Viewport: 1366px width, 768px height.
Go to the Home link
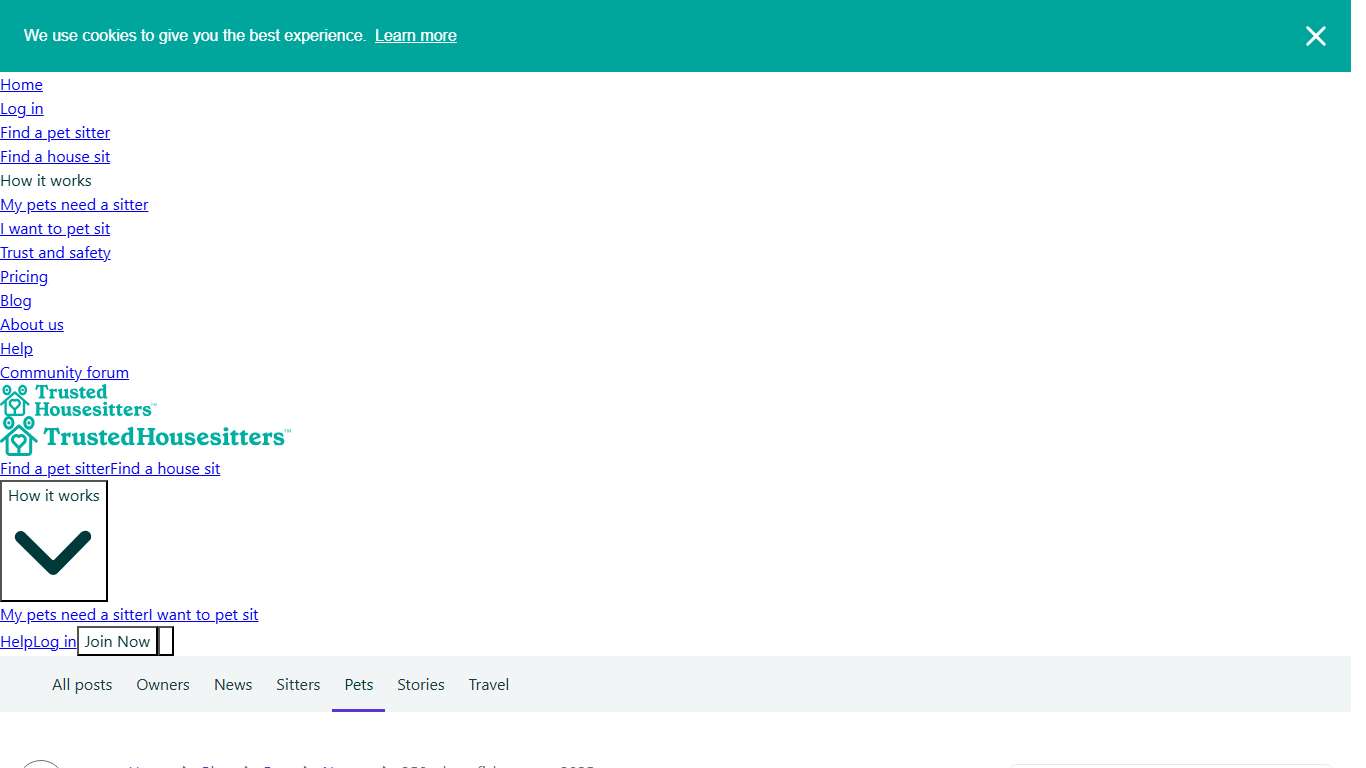(x=21, y=85)
